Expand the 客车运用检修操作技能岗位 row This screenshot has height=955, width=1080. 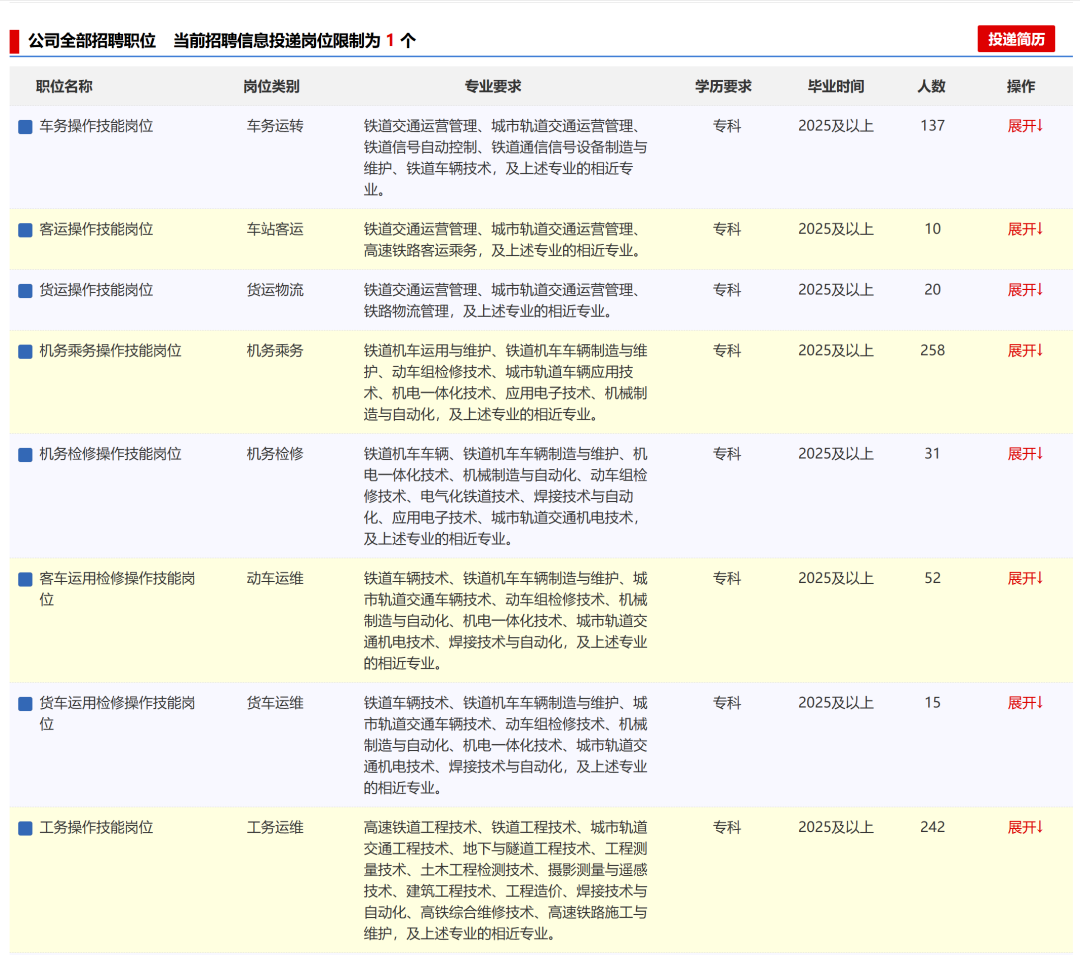pos(1025,578)
